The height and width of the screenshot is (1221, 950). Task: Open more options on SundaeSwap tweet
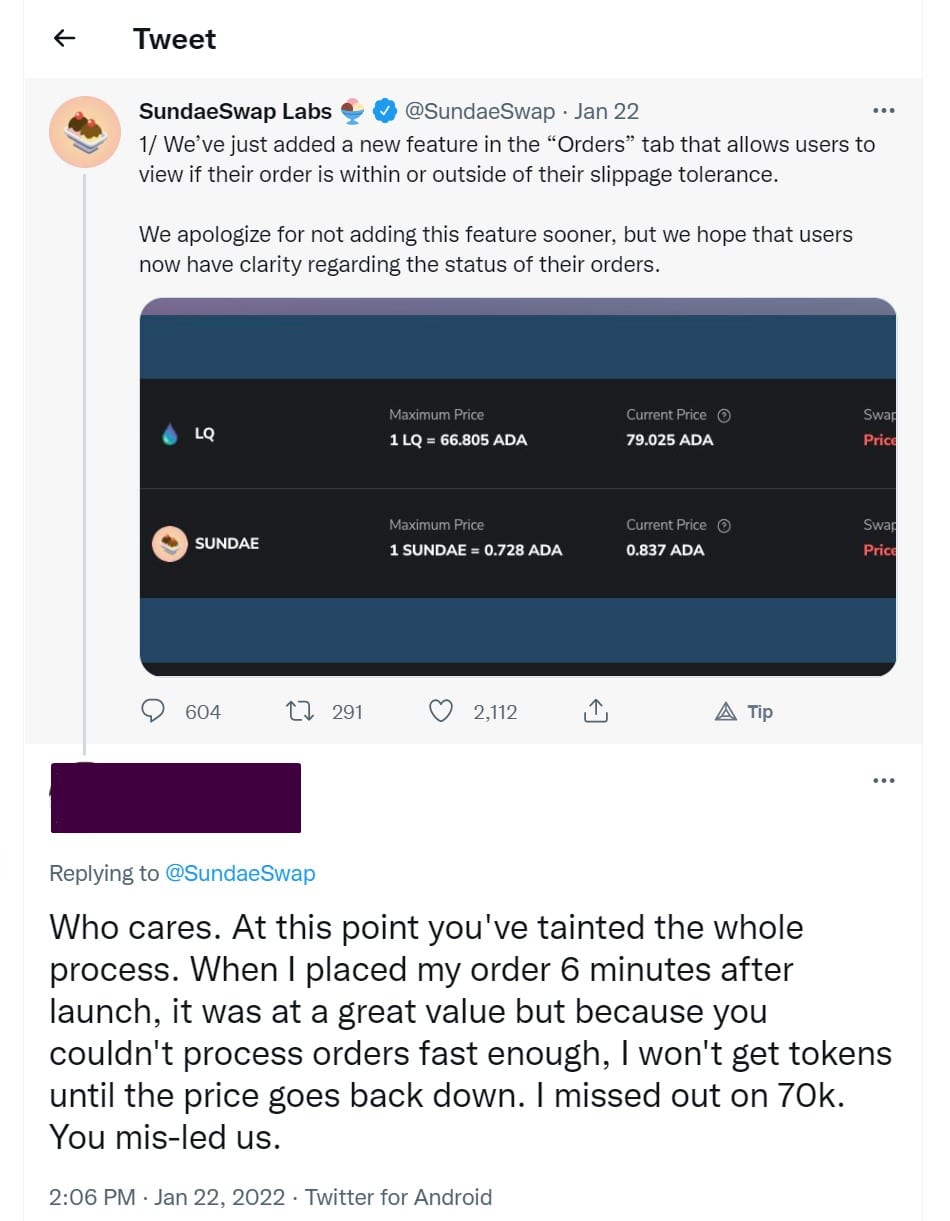coord(883,110)
